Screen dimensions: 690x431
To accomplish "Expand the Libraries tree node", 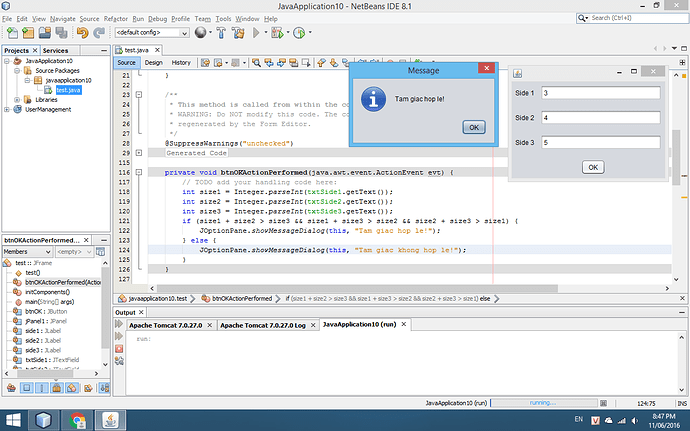I will [17, 100].
